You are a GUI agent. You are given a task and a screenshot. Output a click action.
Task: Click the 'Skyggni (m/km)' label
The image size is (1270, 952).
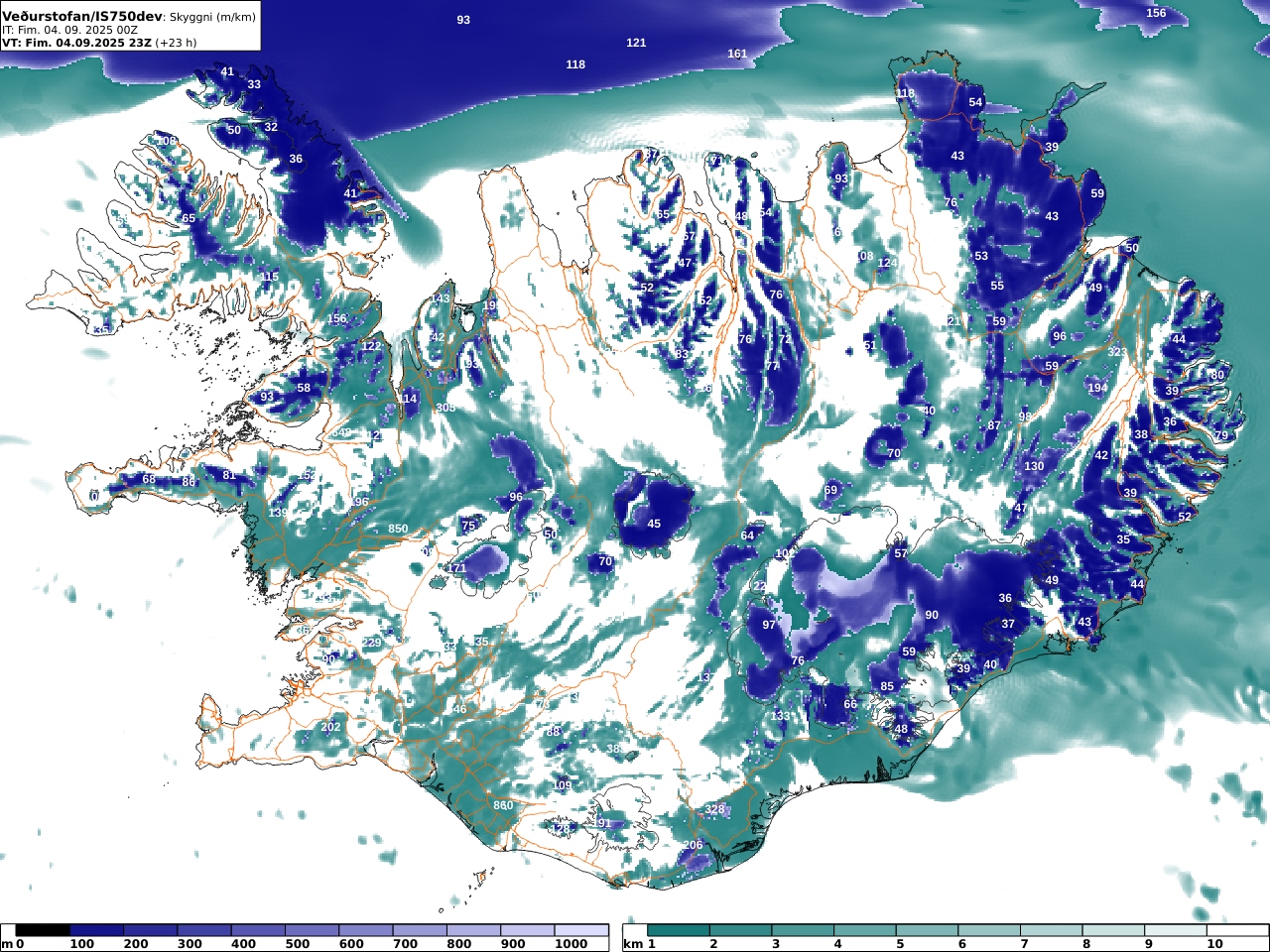click(213, 18)
